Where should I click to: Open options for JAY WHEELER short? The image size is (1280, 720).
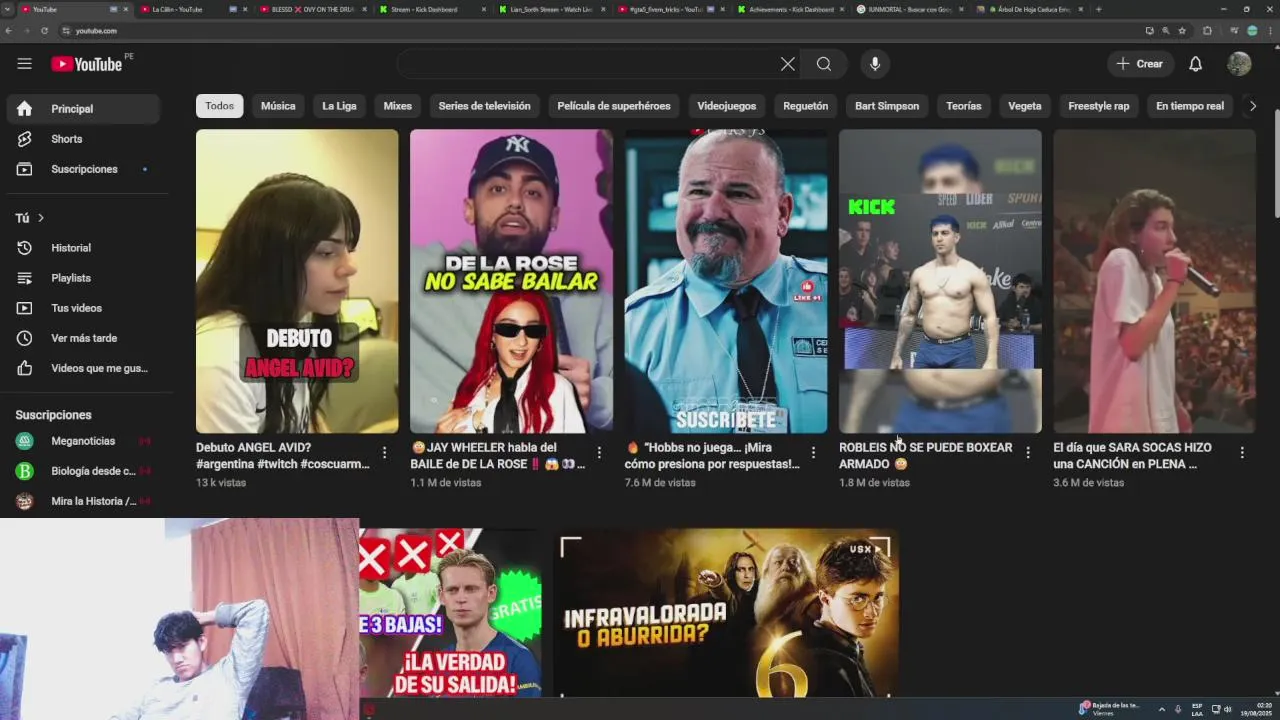599,453
